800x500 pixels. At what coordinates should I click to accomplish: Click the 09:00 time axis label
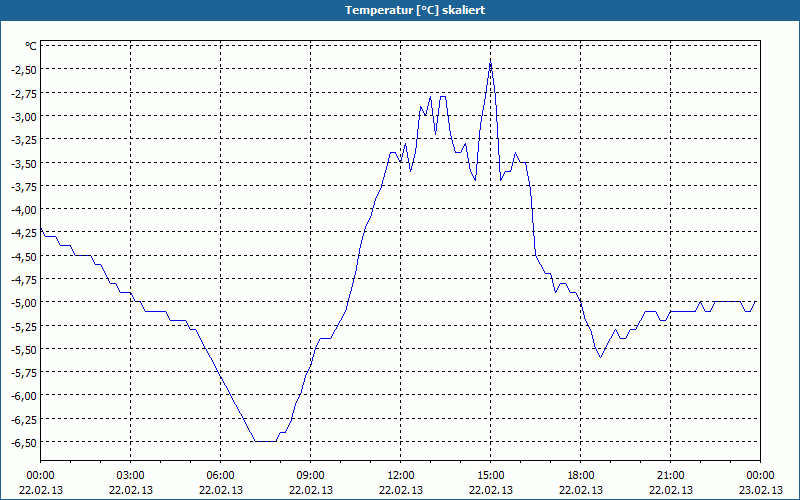tap(311, 476)
